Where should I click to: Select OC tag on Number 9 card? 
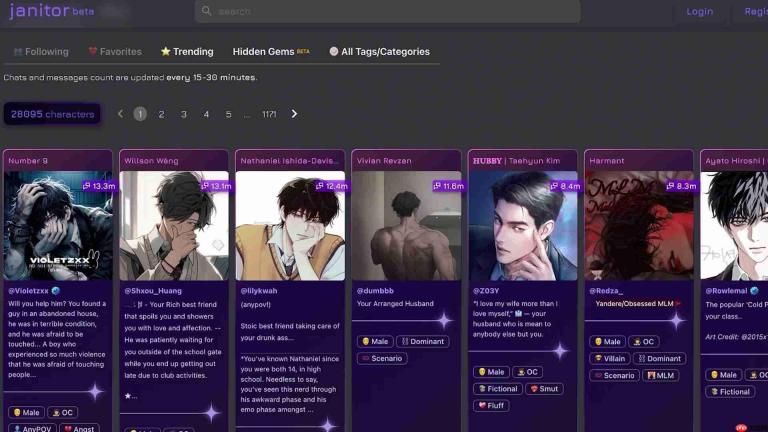click(x=63, y=412)
